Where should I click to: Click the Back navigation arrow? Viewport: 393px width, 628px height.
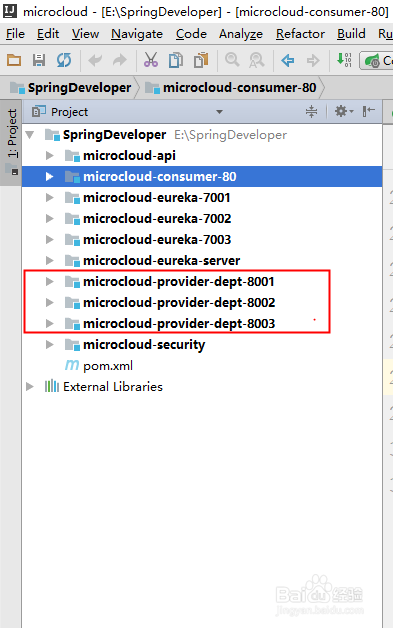(x=288, y=60)
